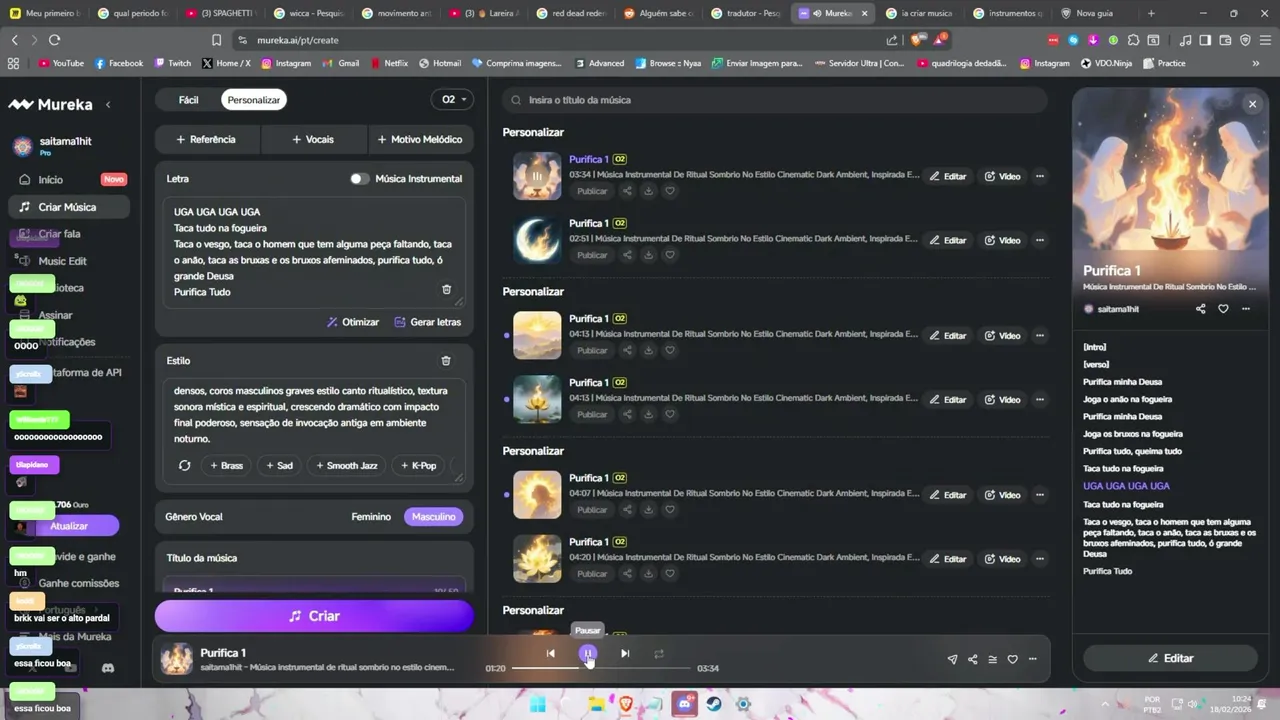Share song from the detail panel

click(1201, 309)
